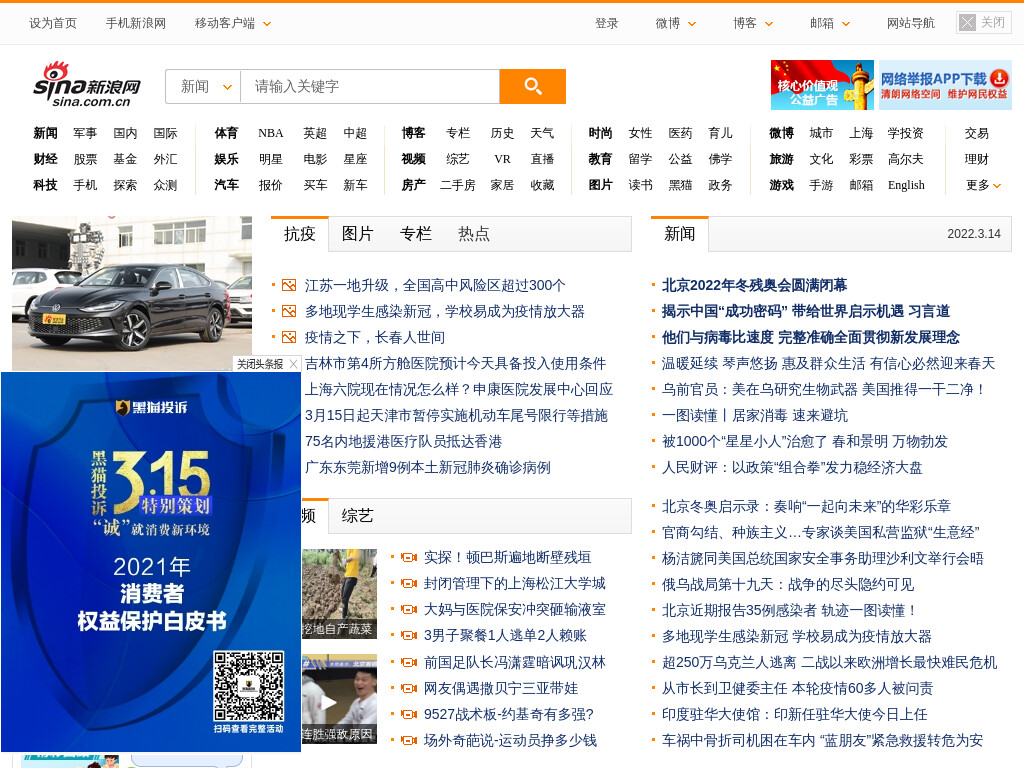Expand the 微博 dropdown in top bar

pyautogui.click(x=676, y=24)
